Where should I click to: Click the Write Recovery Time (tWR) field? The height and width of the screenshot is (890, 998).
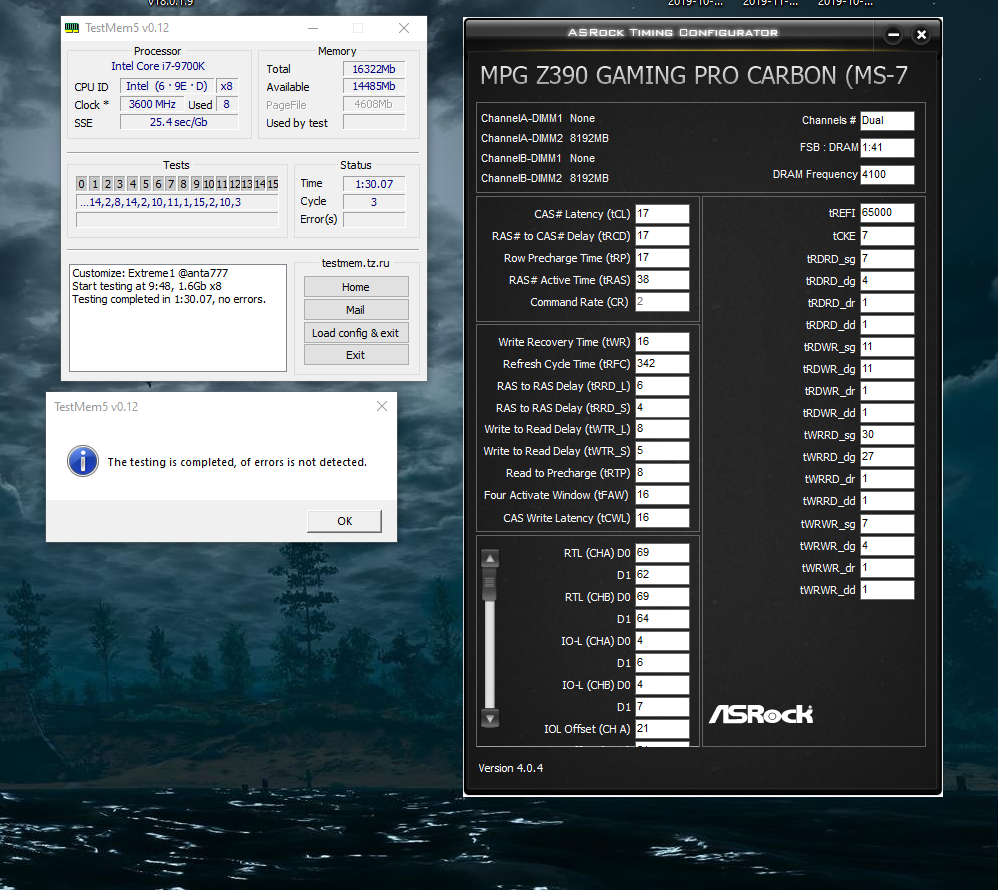pos(662,342)
